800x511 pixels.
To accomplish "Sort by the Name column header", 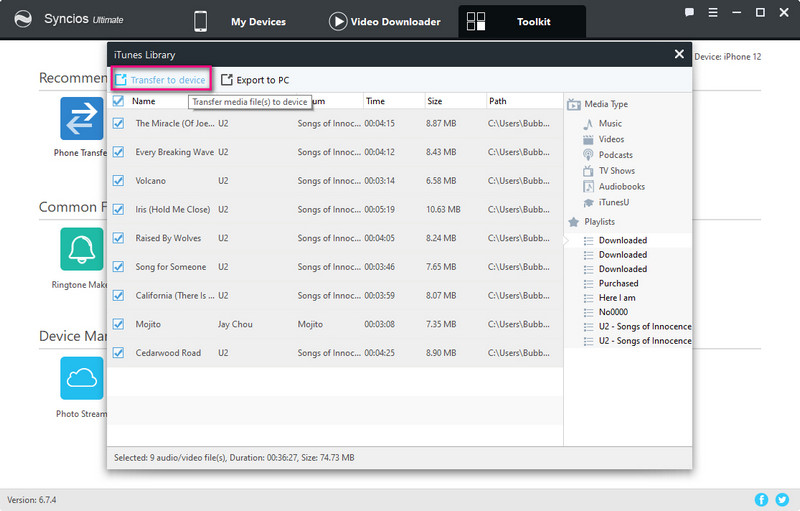I will click(x=143, y=101).
